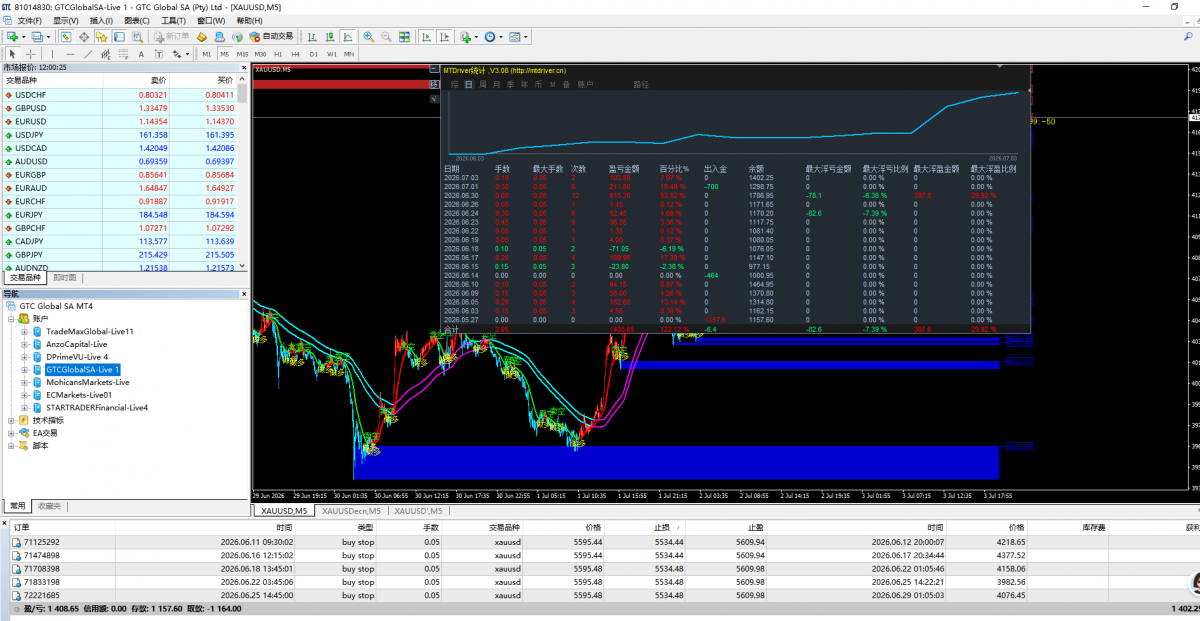Toggle the AutoTrading (自动交易) button
Screen dimensions: 1200x621
click(x=271, y=36)
